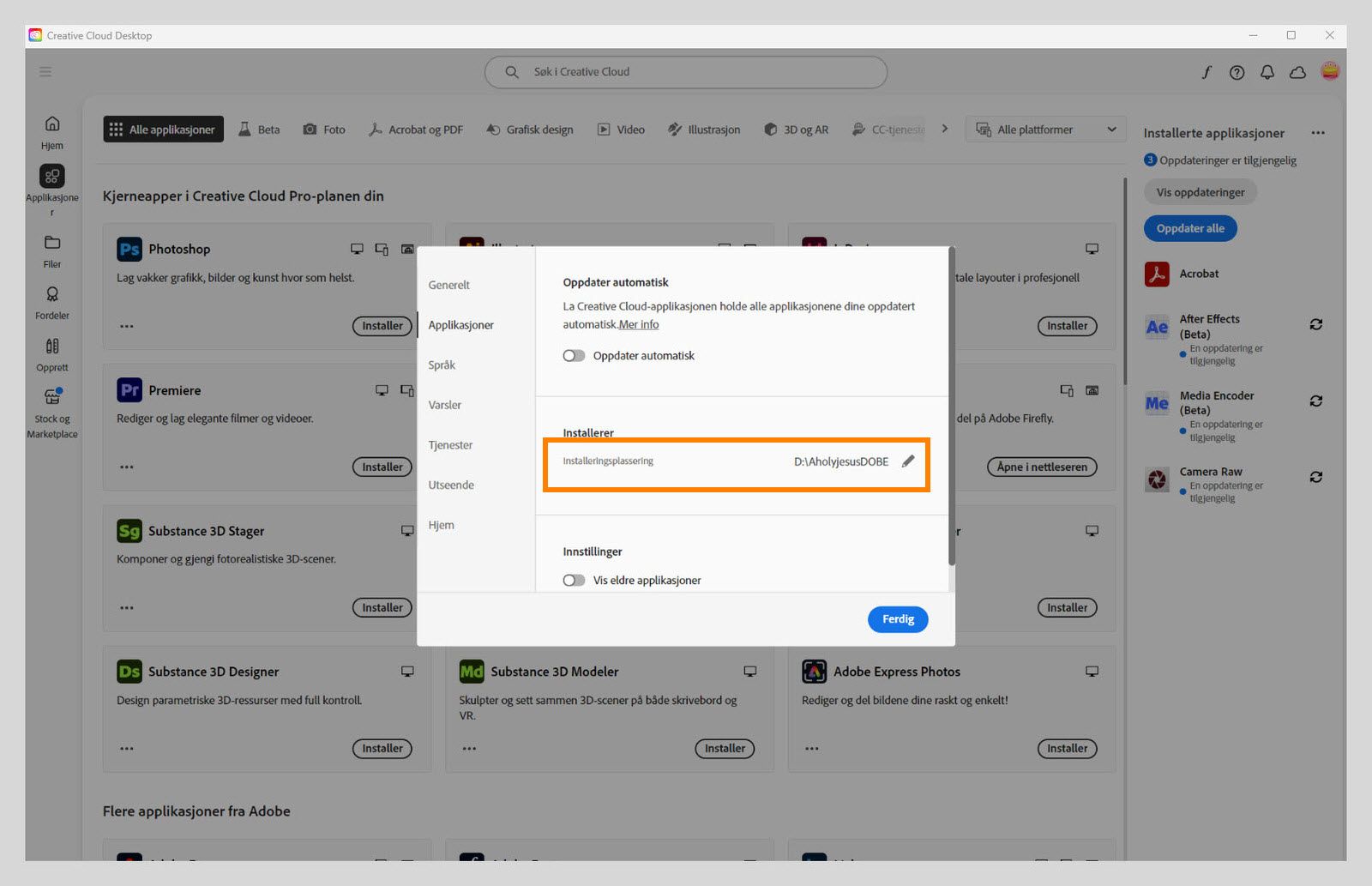This screenshot has width=1372, height=886.
Task: Click the fonts f icon
Action: click(1207, 72)
